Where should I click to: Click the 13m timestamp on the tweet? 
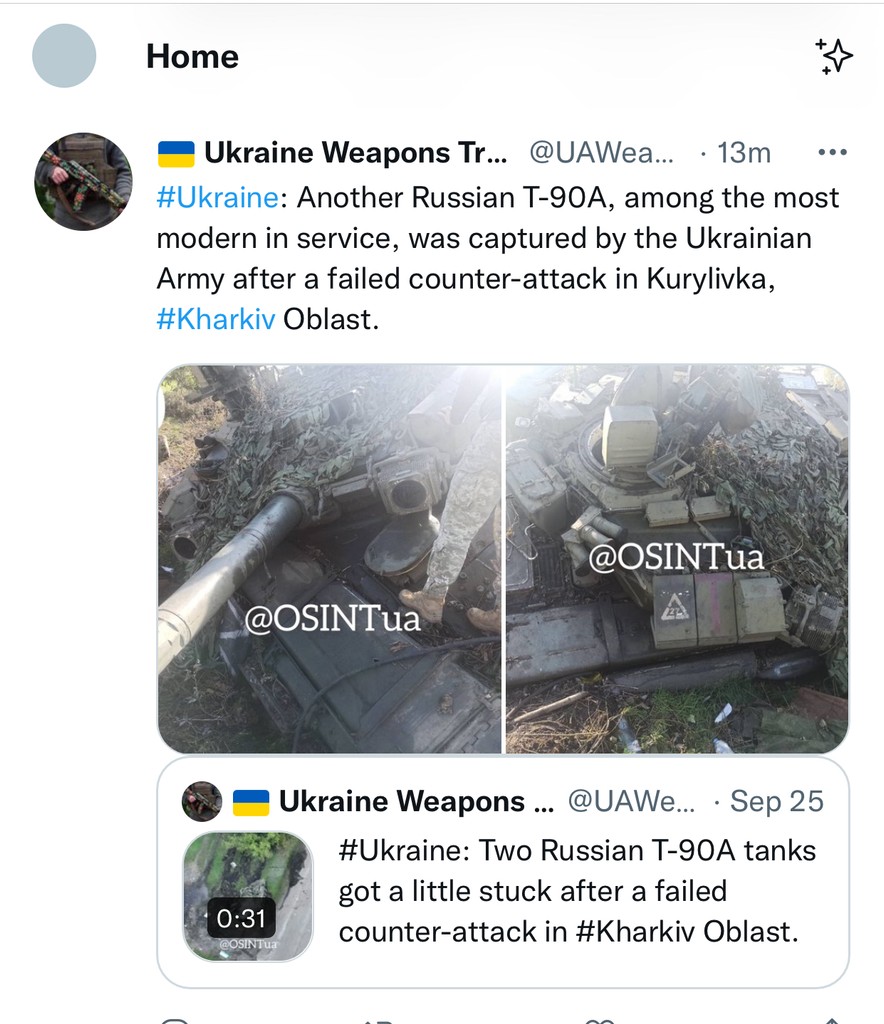click(744, 151)
